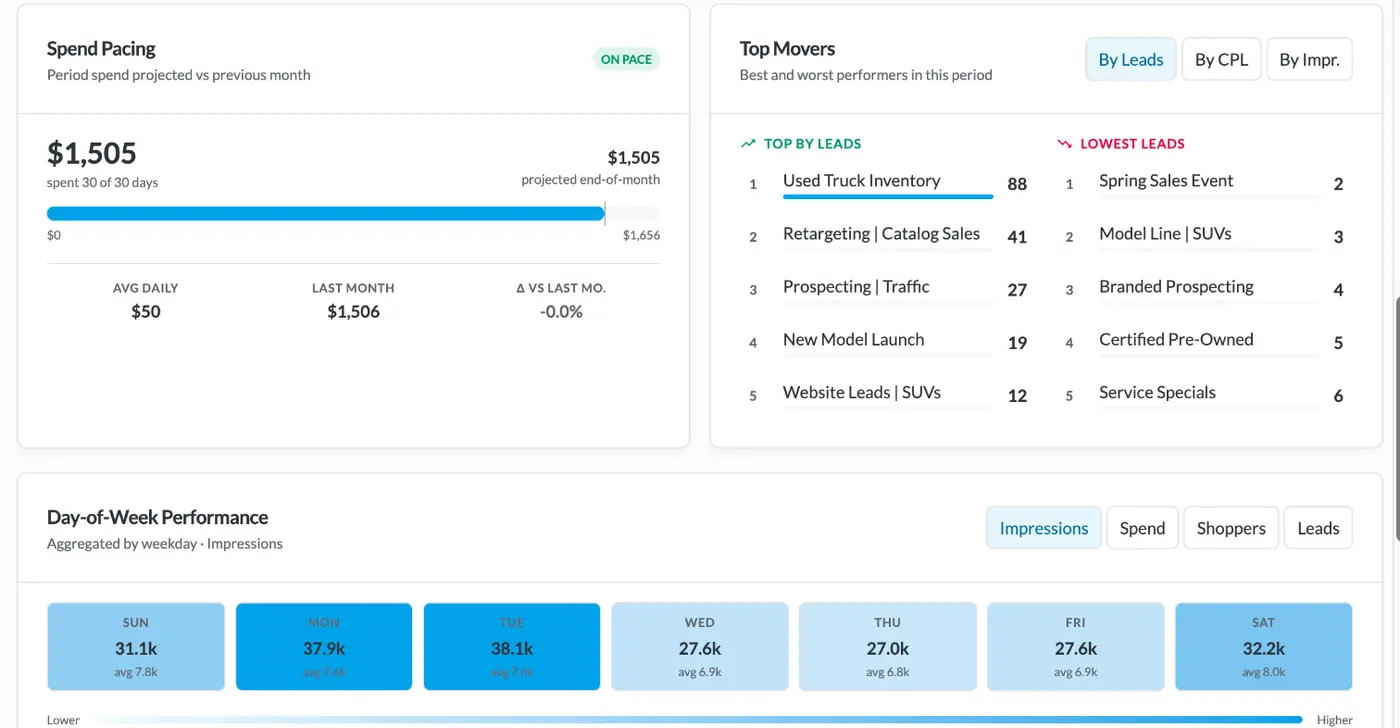Image resolution: width=1400 pixels, height=728 pixels.
Task: Click the 88 leads value for Used Truck Inventory
Action: click(x=1017, y=184)
